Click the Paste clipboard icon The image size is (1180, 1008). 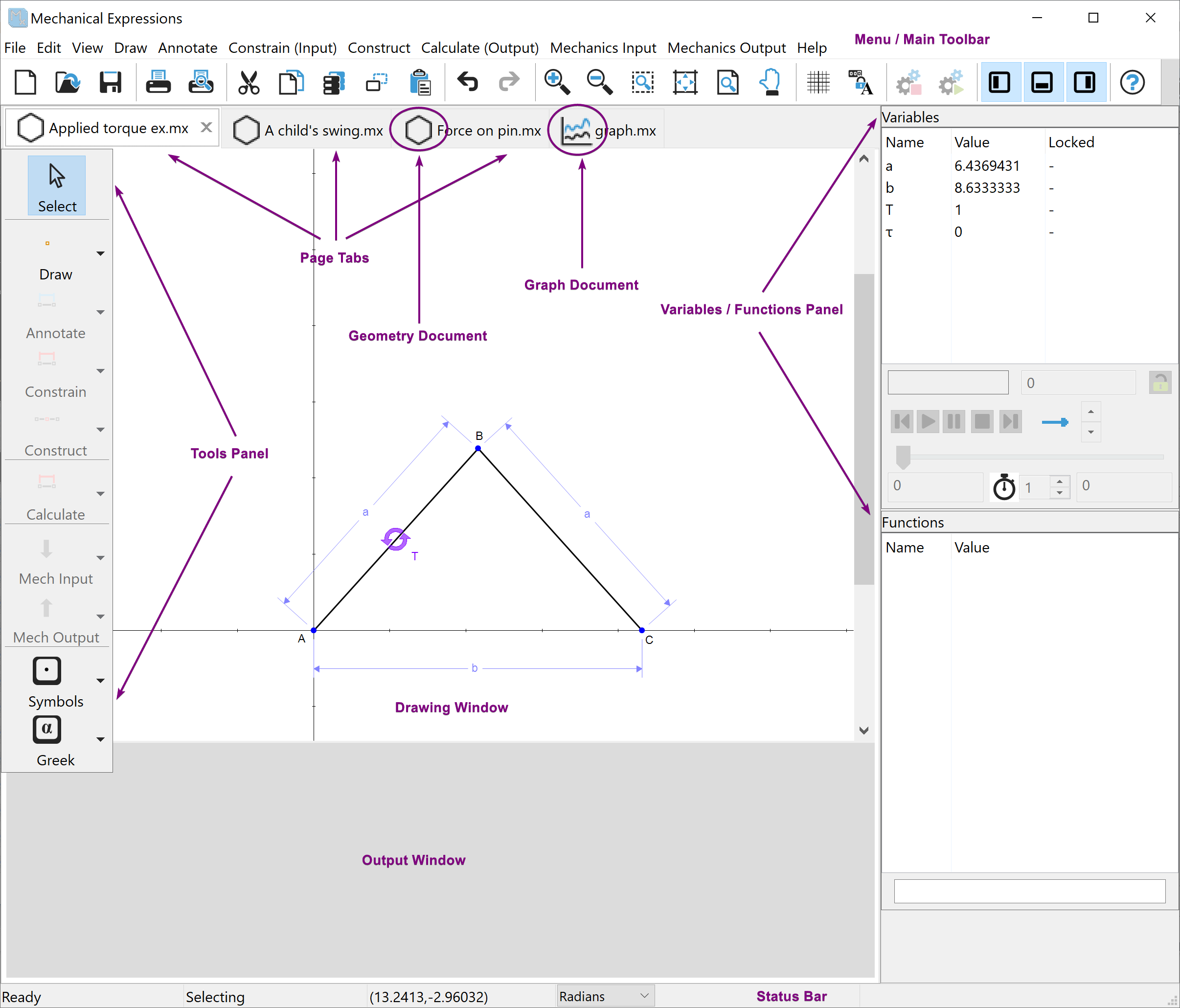(x=420, y=83)
